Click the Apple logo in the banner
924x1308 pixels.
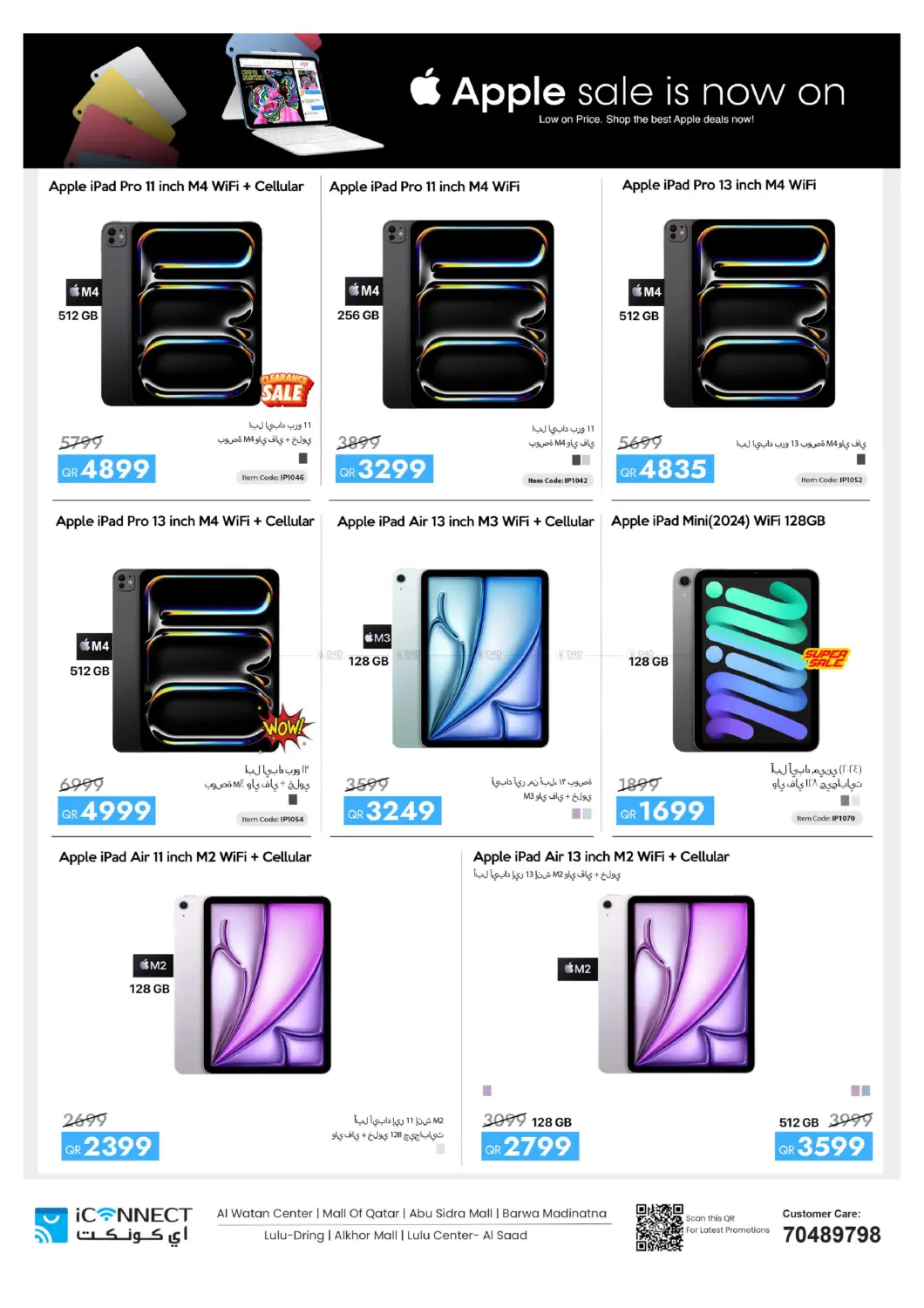pos(425,87)
